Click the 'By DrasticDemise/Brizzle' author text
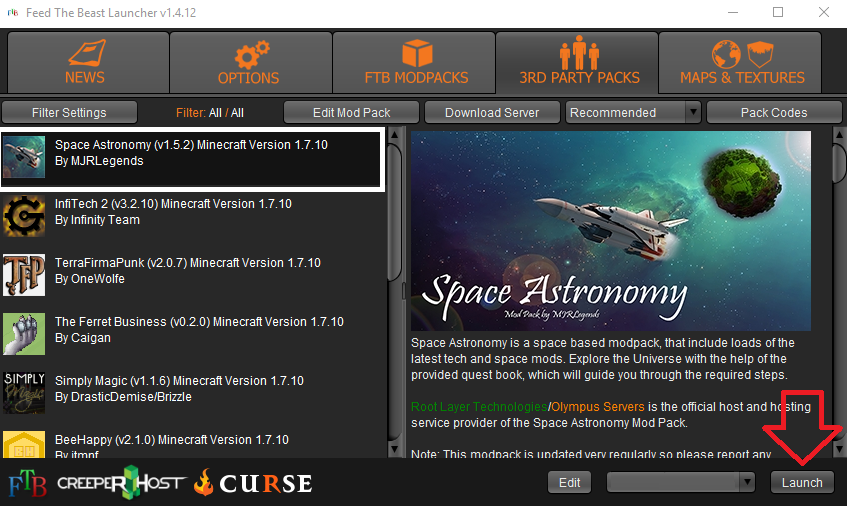 [123, 397]
